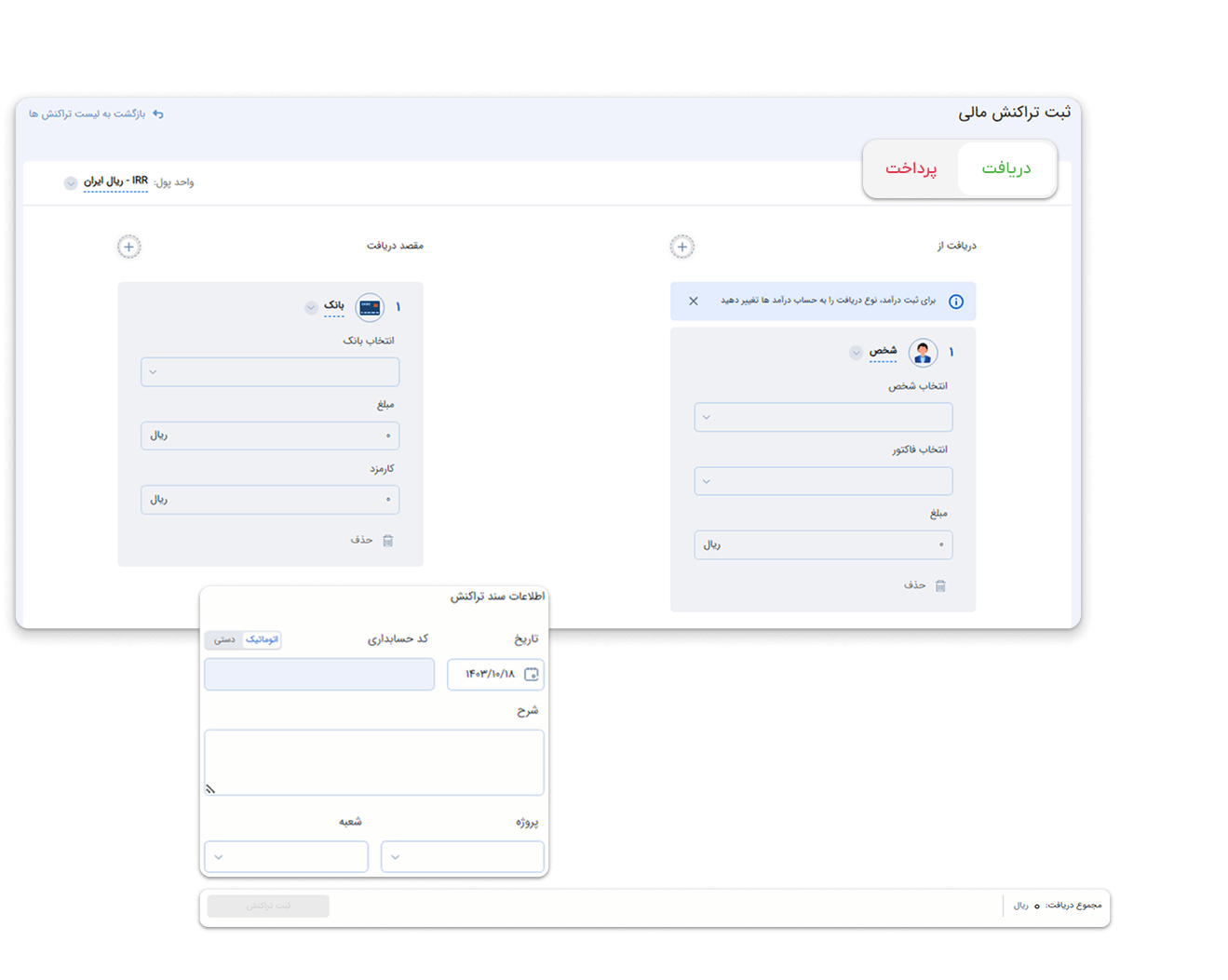Click the person avatar icon

pyautogui.click(x=923, y=353)
